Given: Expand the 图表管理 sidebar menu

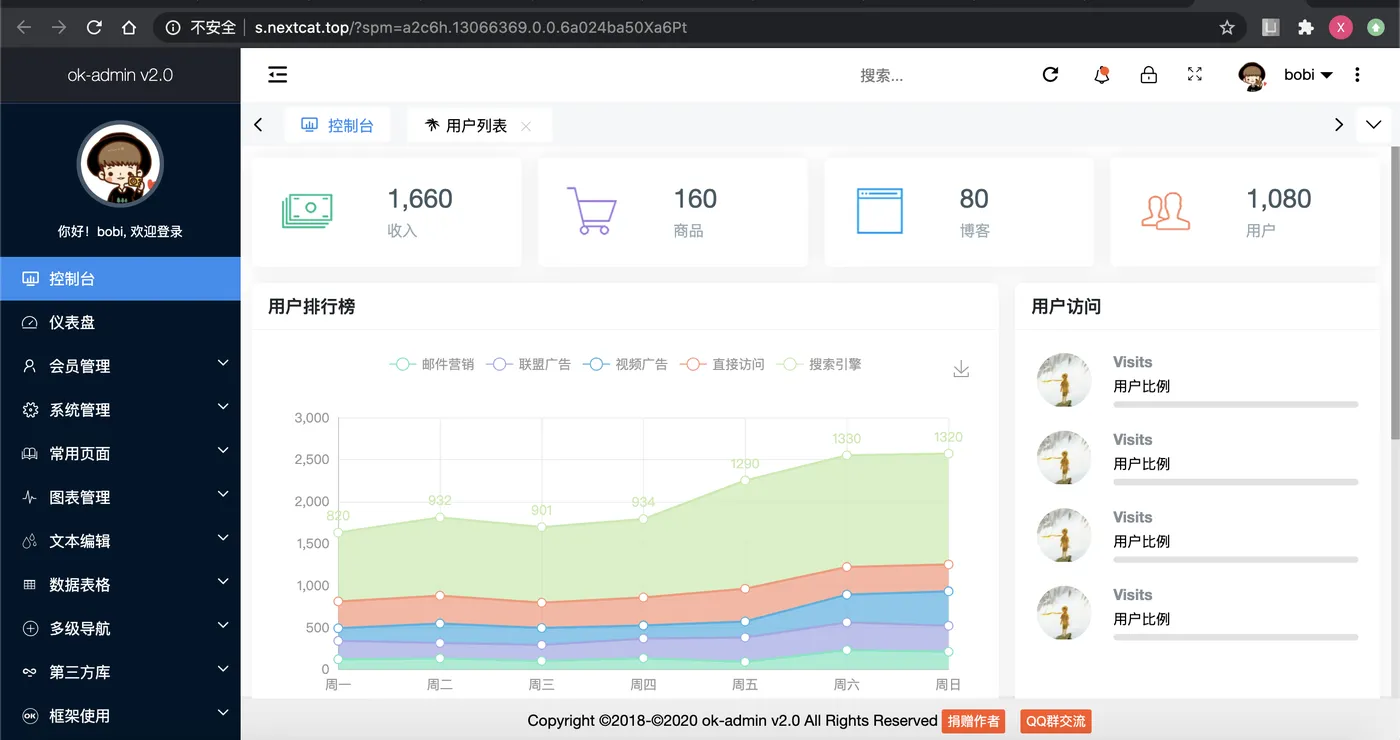Looking at the screenshot, I should 120,497.
